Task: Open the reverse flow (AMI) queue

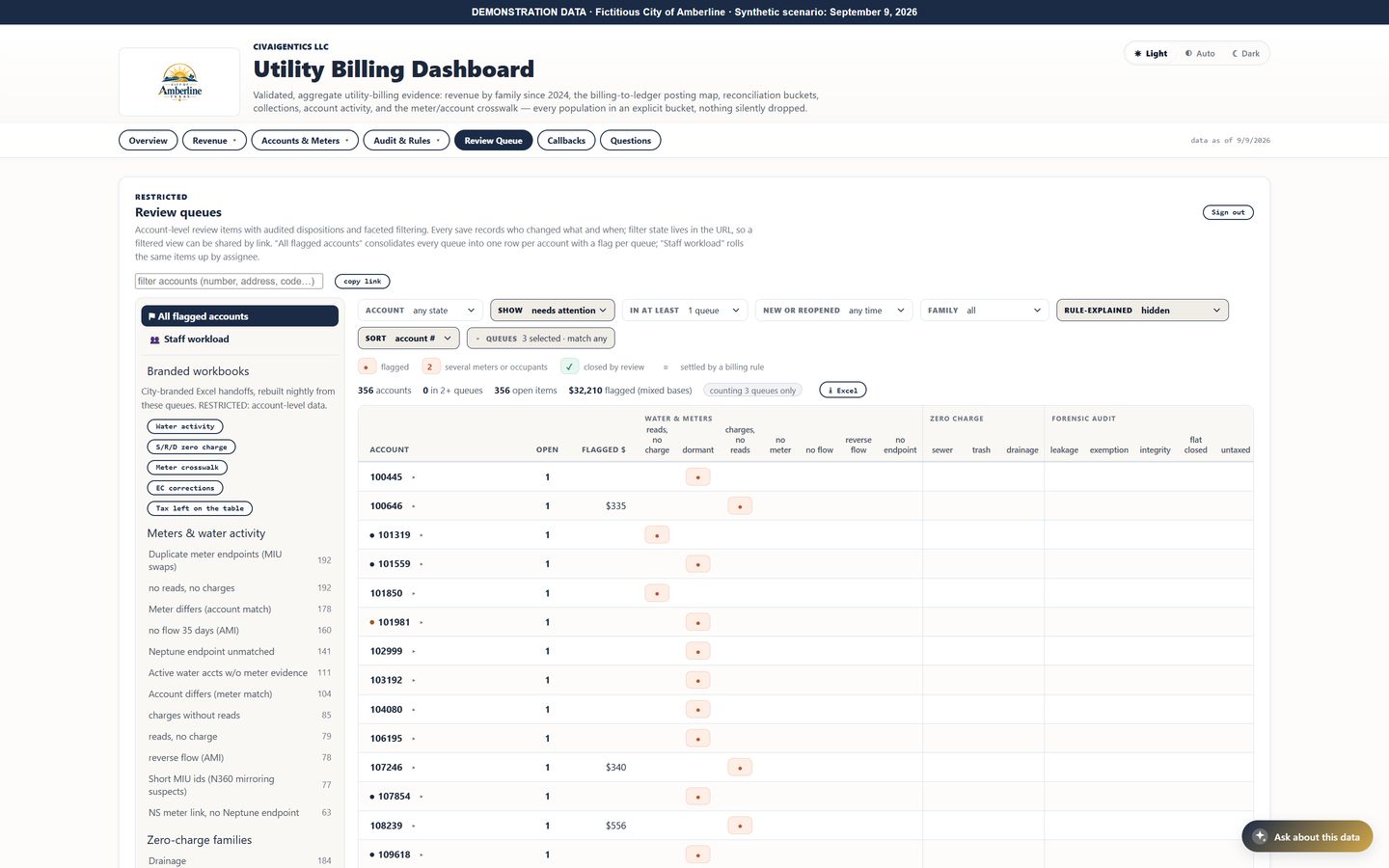Action: (x=240, y=758)
